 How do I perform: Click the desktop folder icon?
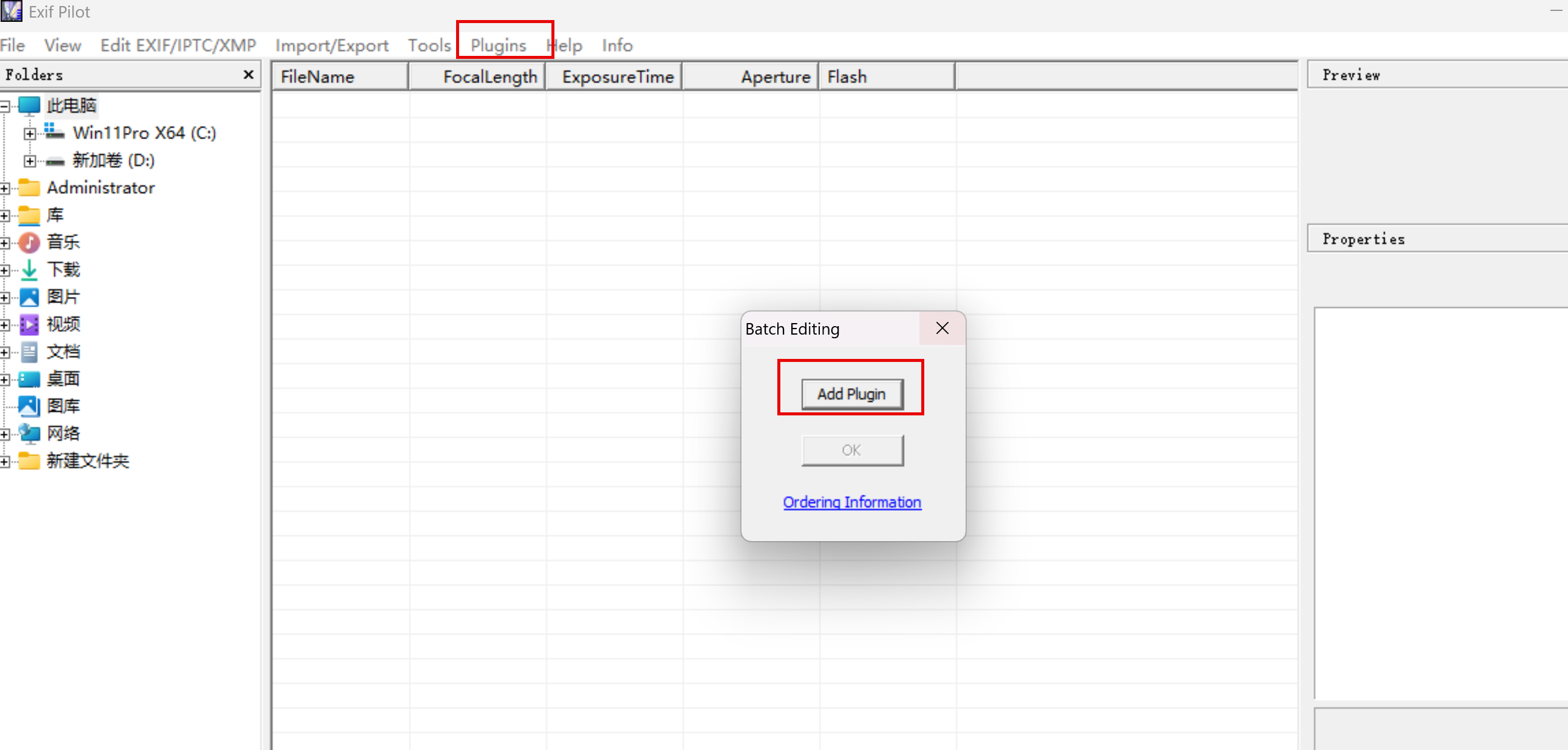(29, 380)
